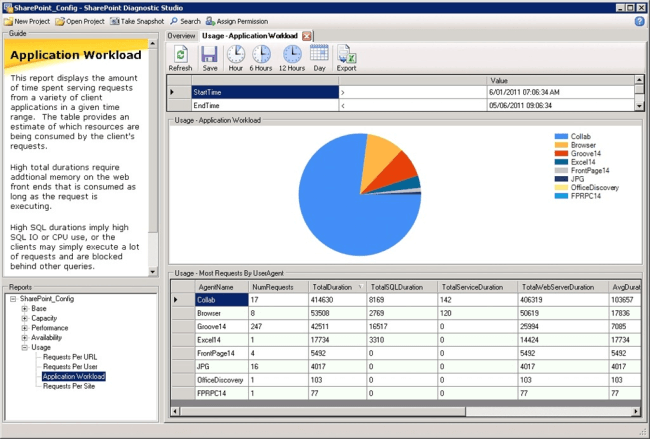Collapse the SharePoint_Config tree node
650x439 pixels.
[x=13, y=299]
